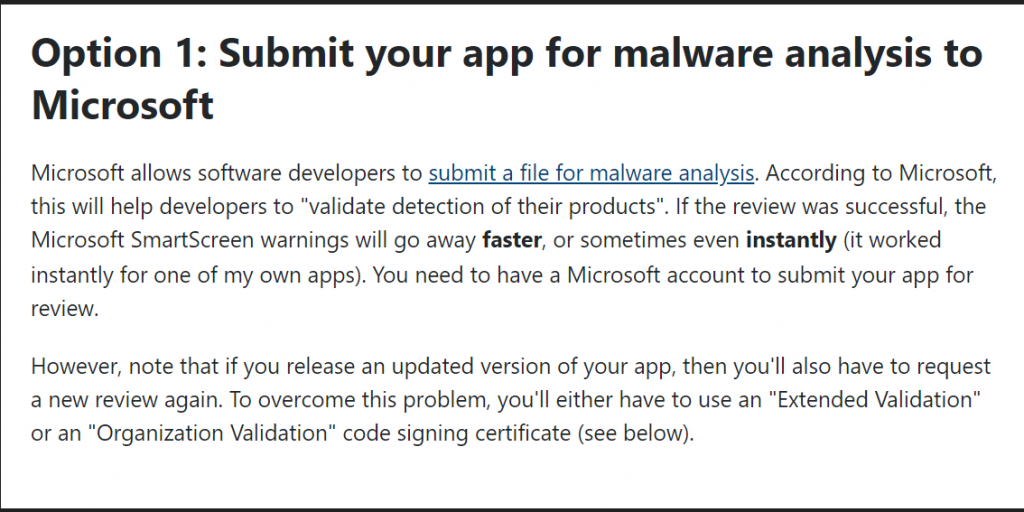Click the word "Microsoft" in the heading's second line
This screenshot has height=512, width=1024.
pos(122,104)
